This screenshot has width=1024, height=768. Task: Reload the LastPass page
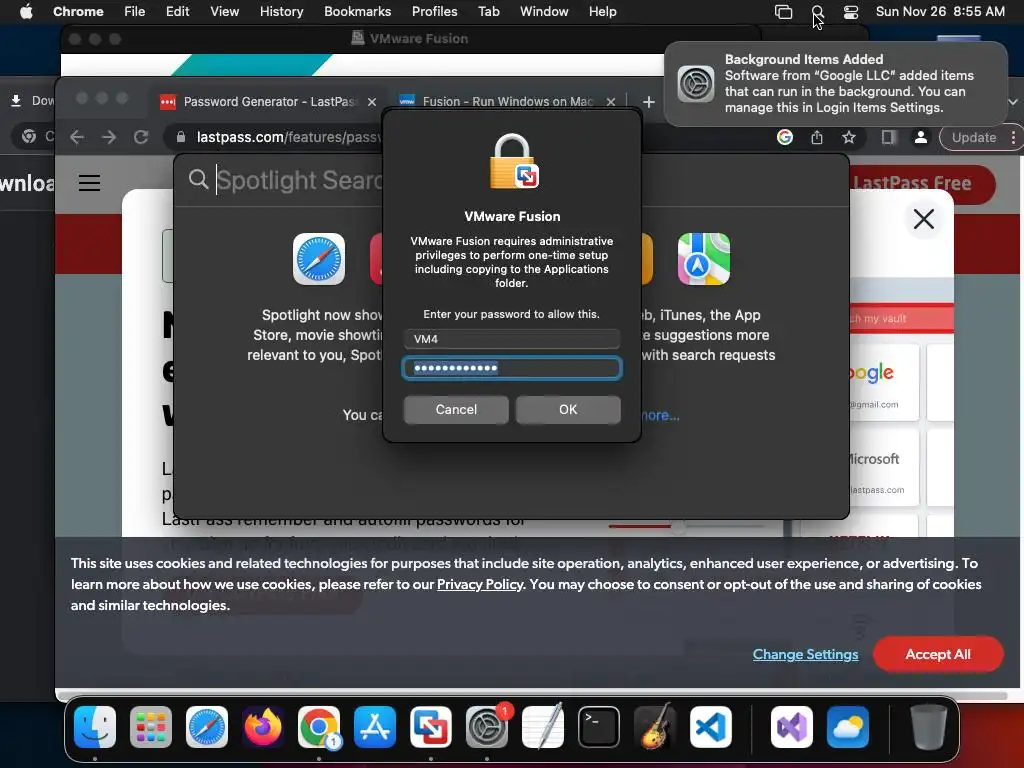coord(140,137)
